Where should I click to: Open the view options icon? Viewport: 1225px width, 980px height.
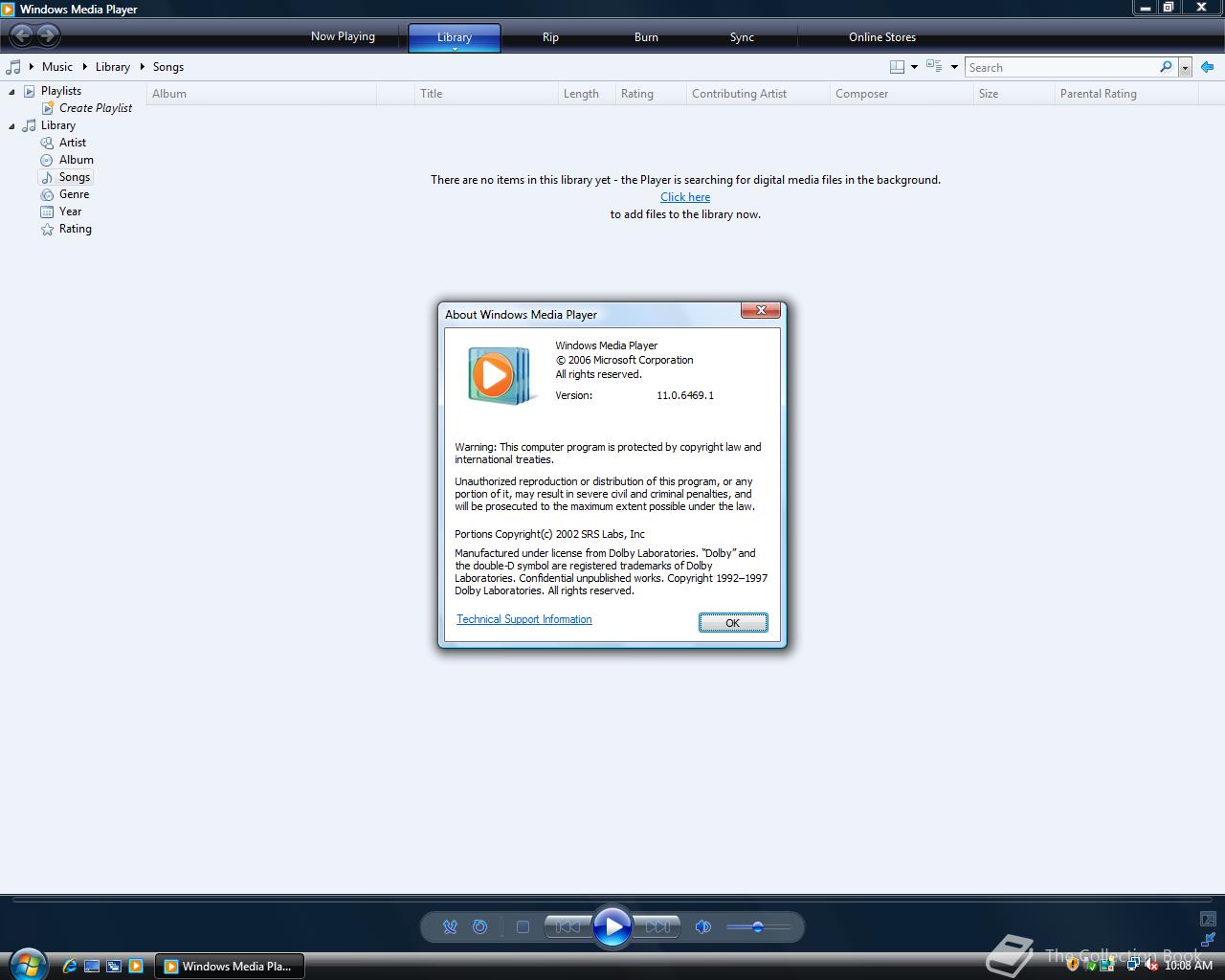pos(934,67)
